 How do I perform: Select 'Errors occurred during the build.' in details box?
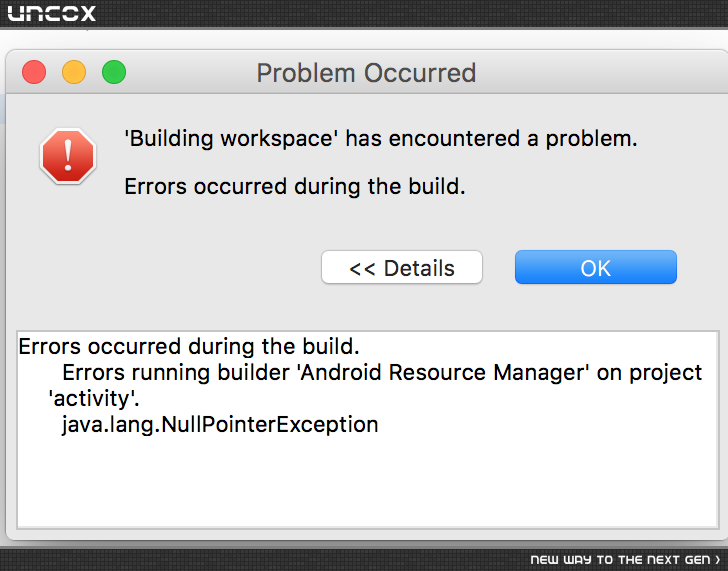[189, 347]
